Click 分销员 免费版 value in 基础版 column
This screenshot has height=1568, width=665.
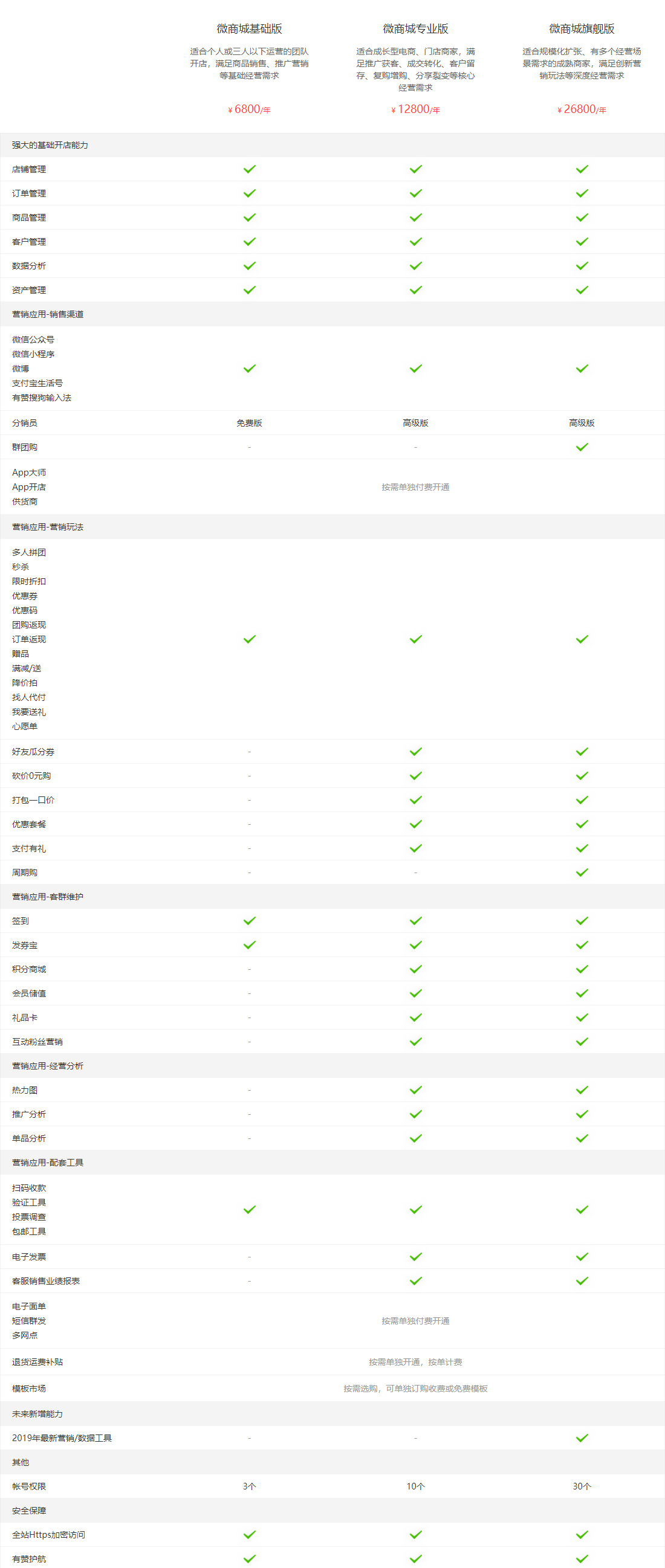(x=249, y=423)
